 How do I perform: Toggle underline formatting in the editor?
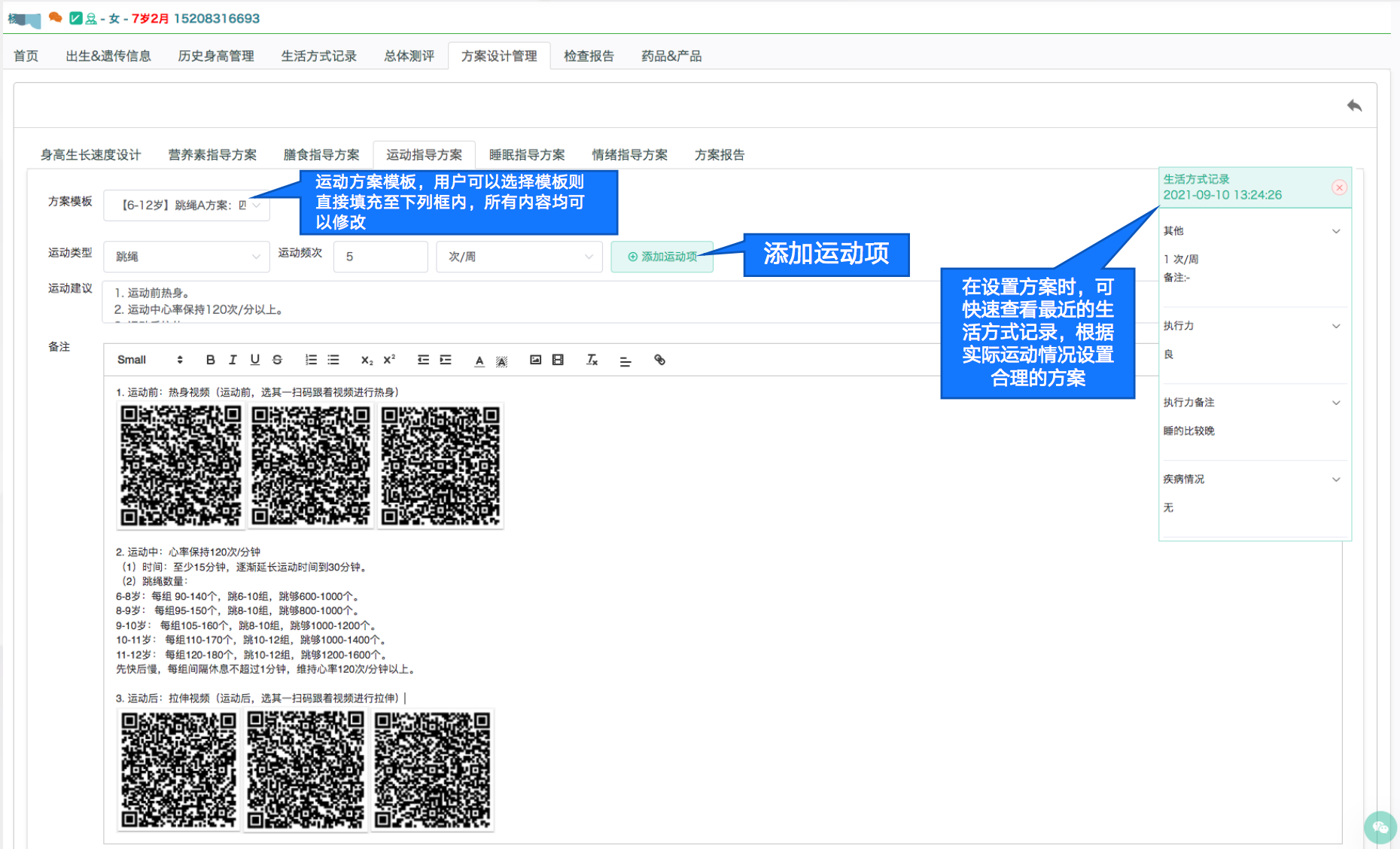click(x=255, y=360)
